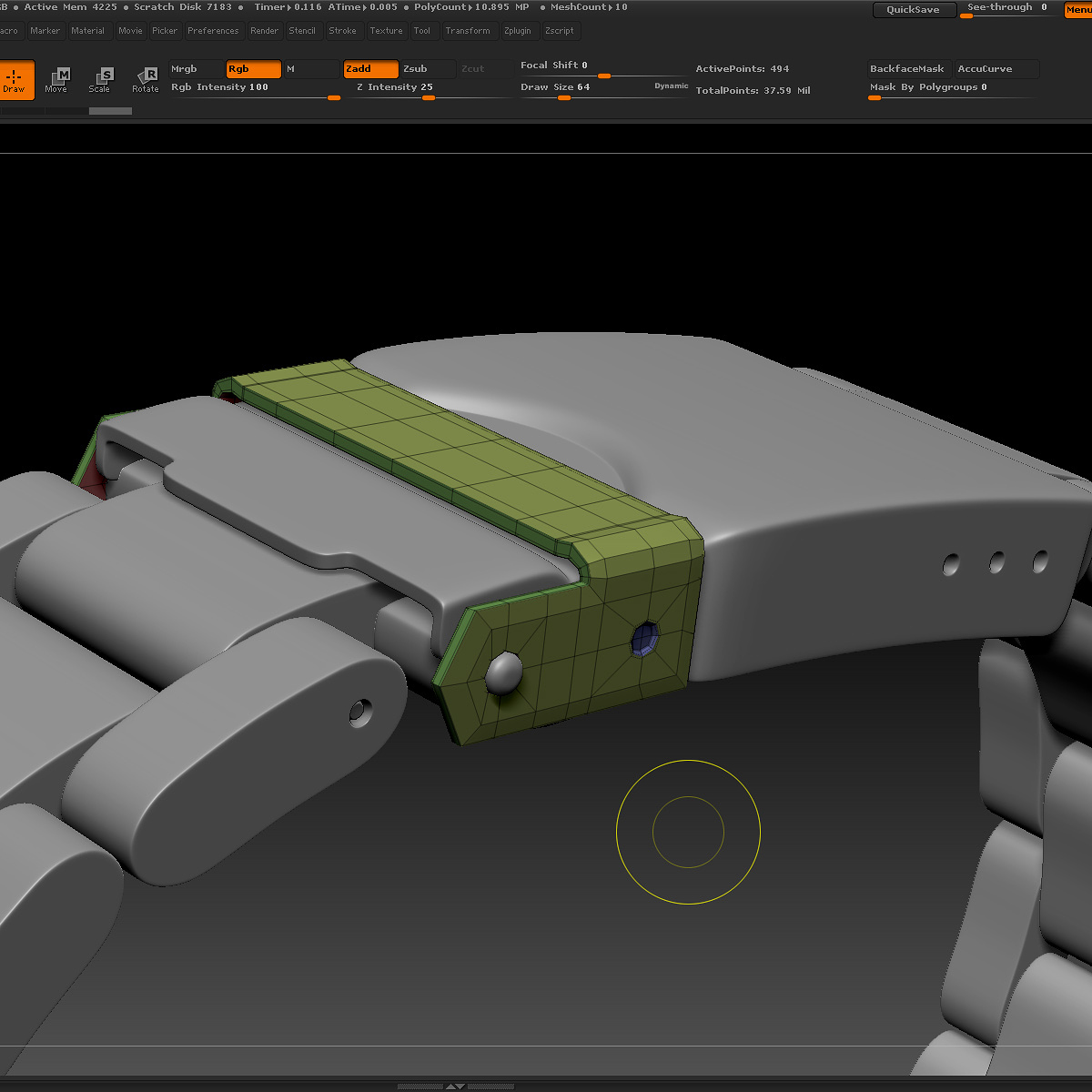1092x1092 pixels.
Task: Open the Marker menu
Action: [45, 31]
